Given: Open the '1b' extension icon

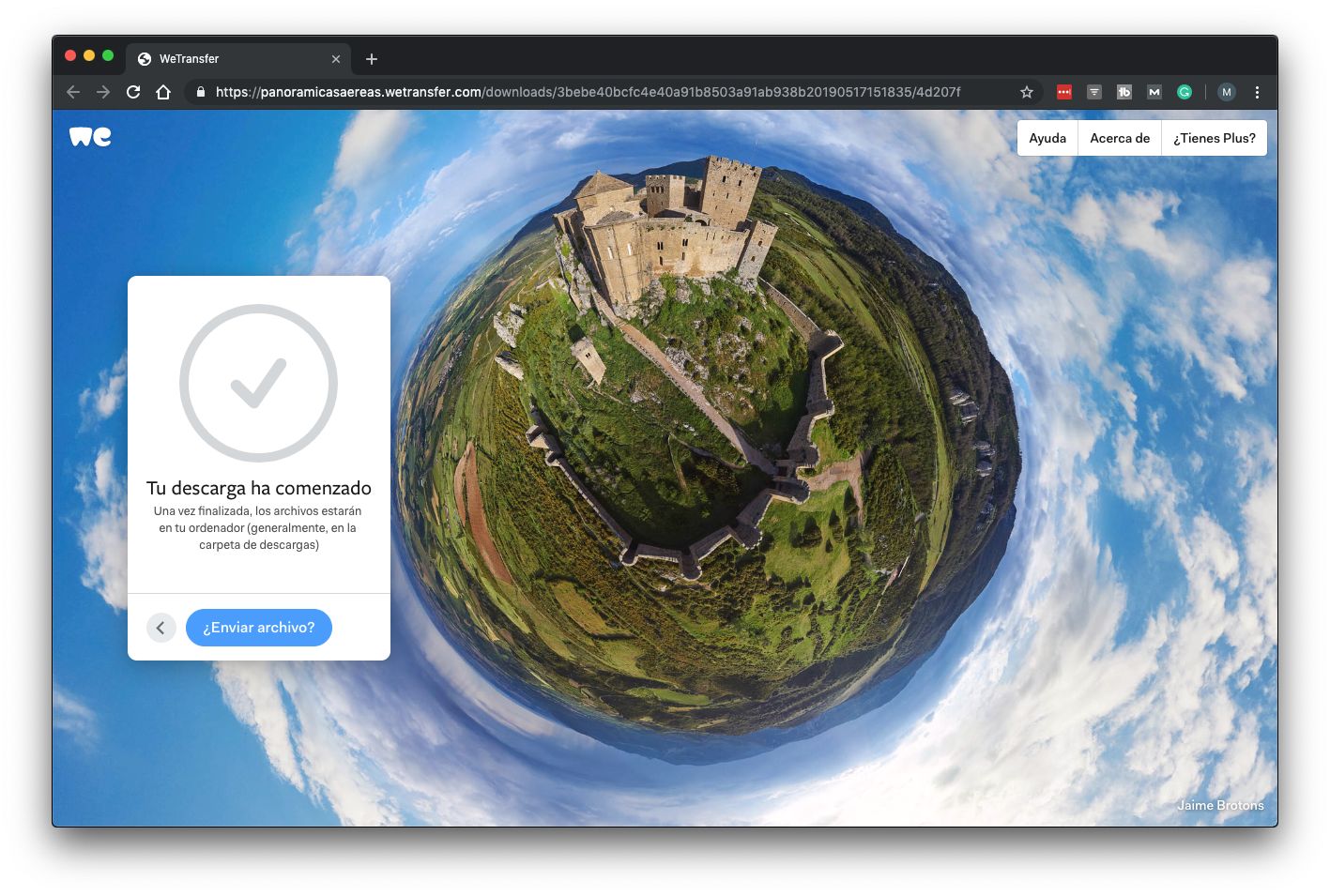Looking at the screenshot, I should pos(1124,92).
